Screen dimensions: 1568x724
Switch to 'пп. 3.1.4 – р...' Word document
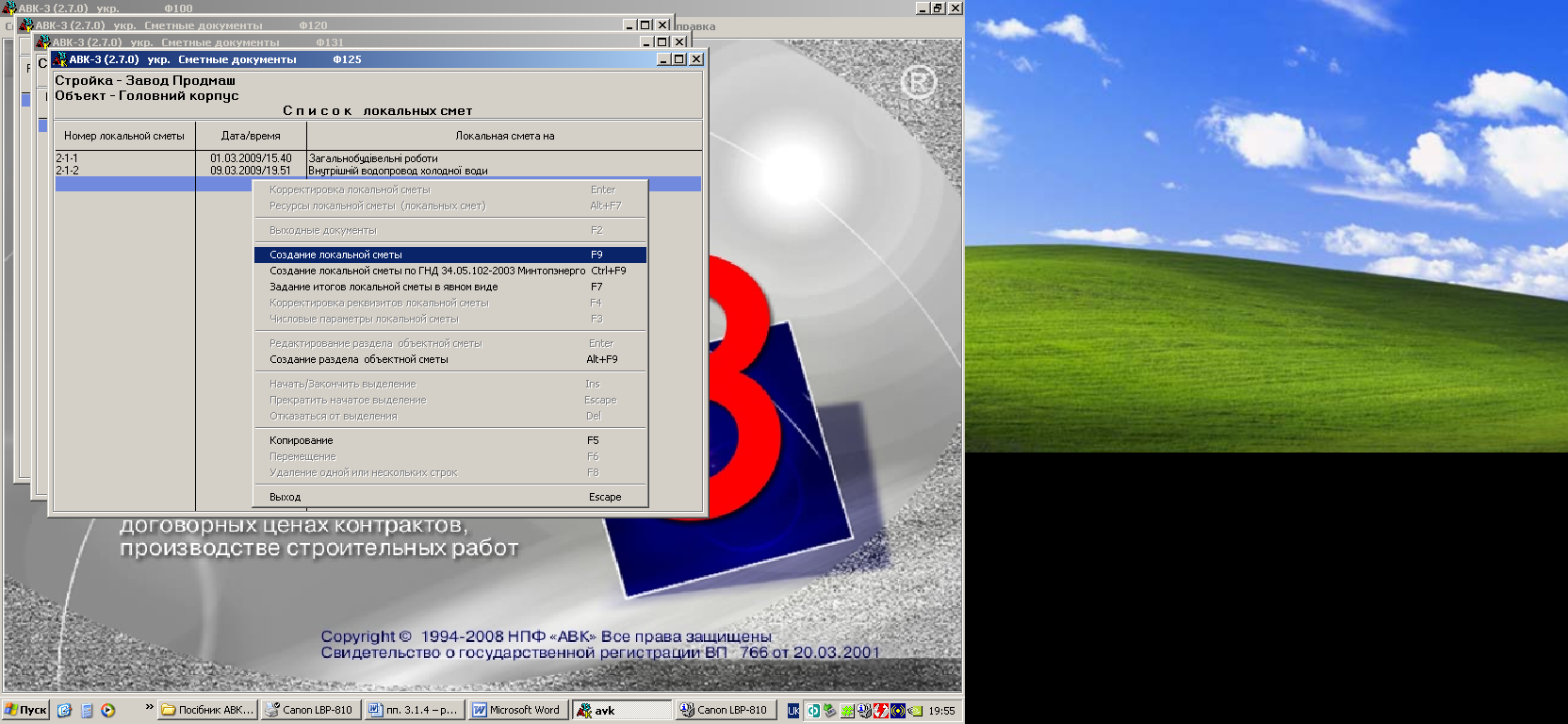415,710
